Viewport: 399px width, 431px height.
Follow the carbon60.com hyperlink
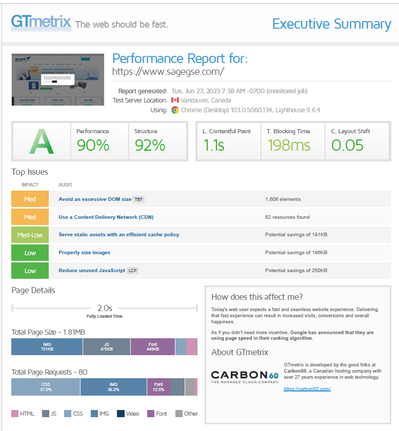pos(307,389)
